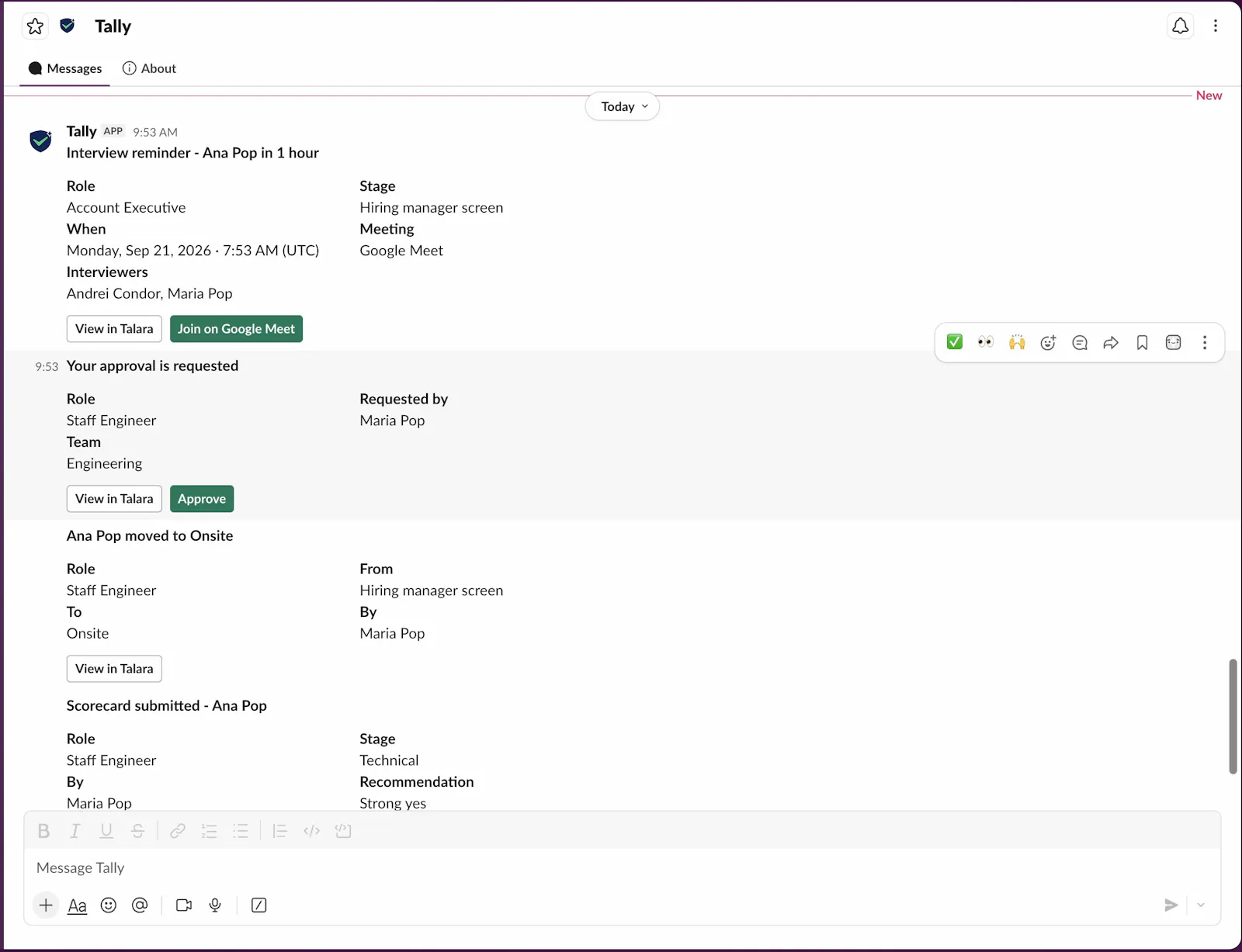Open View in Talara for approval request
This screenshot has height=952, width=1242.
click(114, 499)
